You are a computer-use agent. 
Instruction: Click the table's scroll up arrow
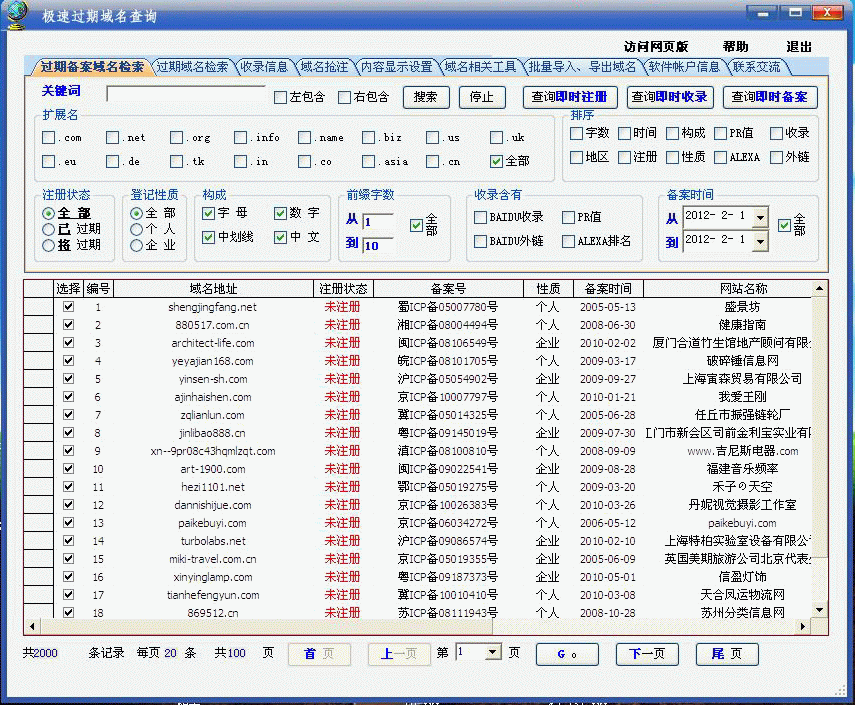pyautogui.click(x=819, y=288)
